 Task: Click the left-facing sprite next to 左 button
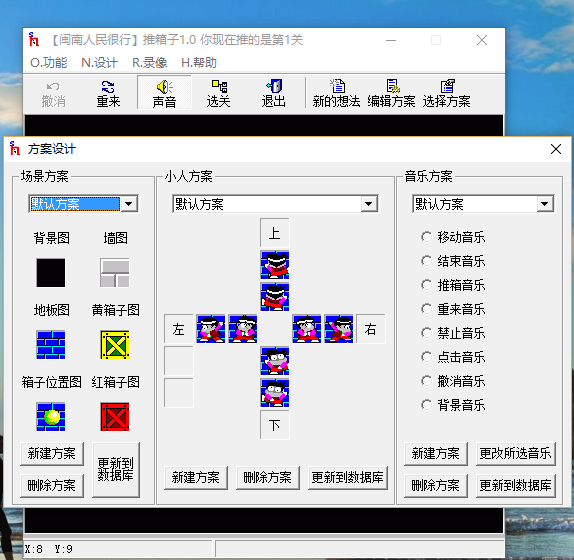pyautogui.click(x=210, y=328)
